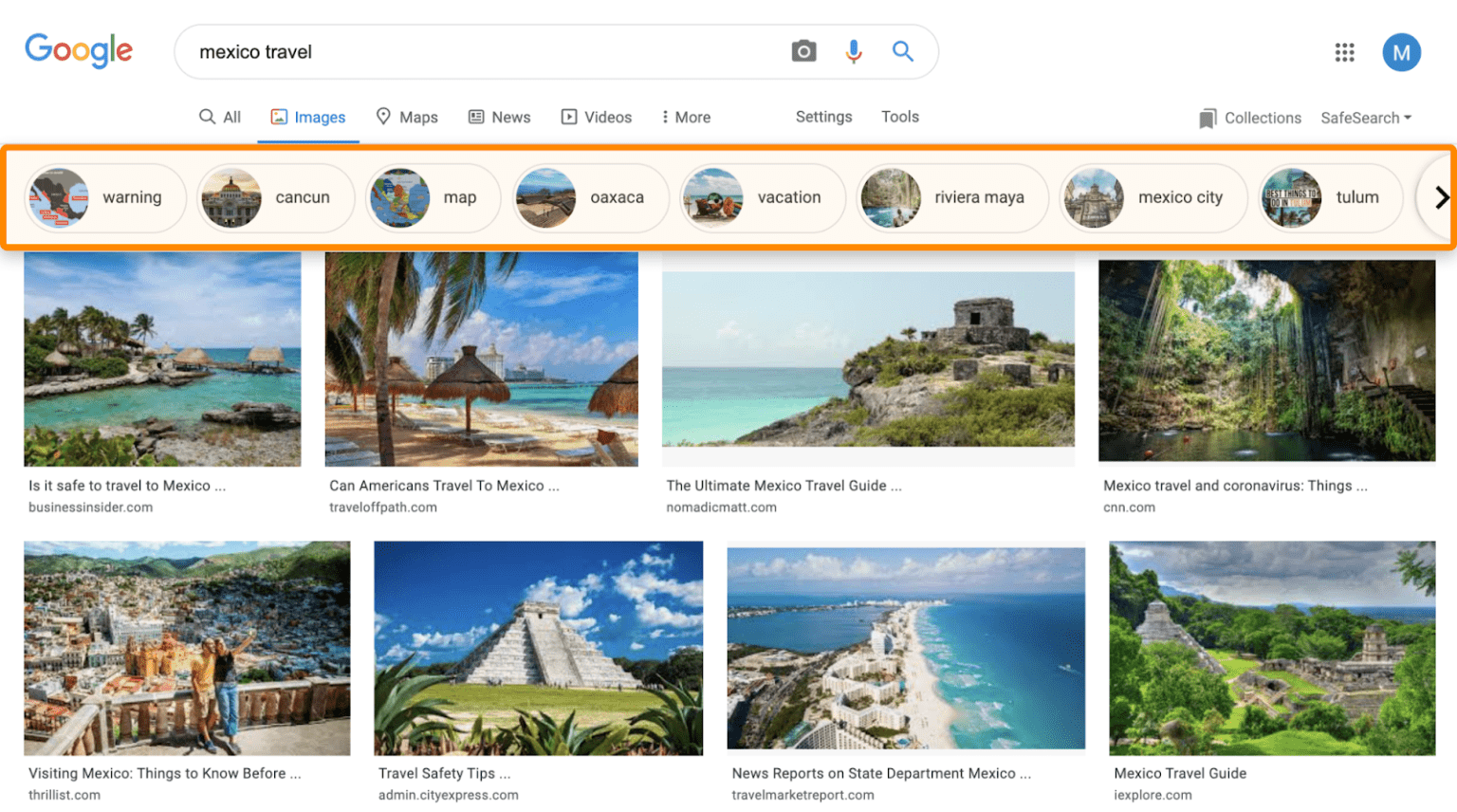Click the 'Mexico Travel Guide' result from iexplore.com
Viewport: 1457px width, 812px height.
tap(1180, 773)
